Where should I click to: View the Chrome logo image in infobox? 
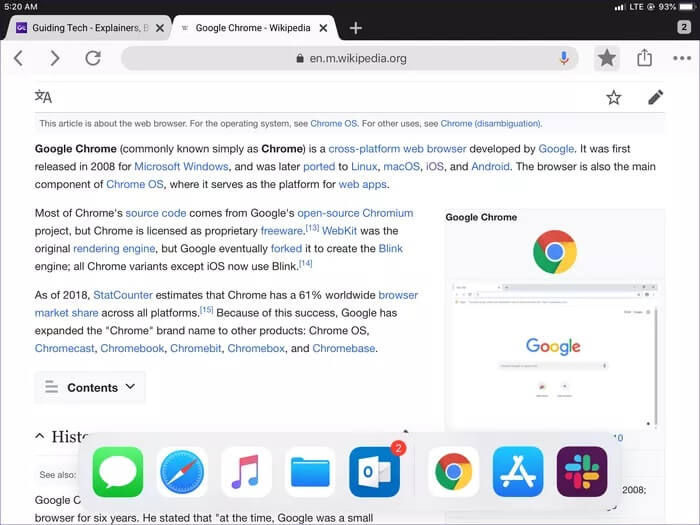tap(554, 252)
